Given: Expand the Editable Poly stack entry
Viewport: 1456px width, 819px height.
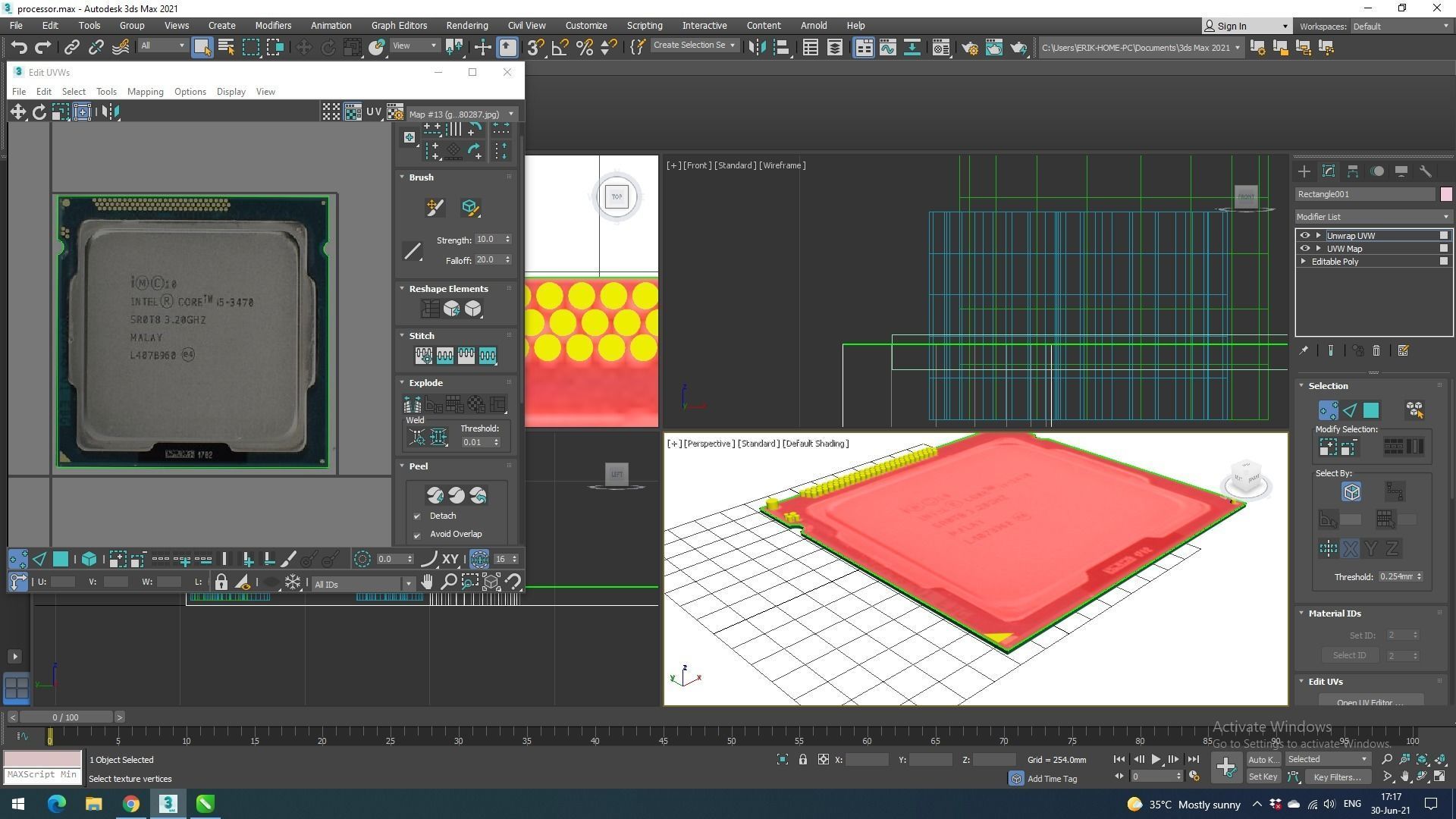Looking at the screenshot, I should pyautogui.click(x=1304, y=262).
